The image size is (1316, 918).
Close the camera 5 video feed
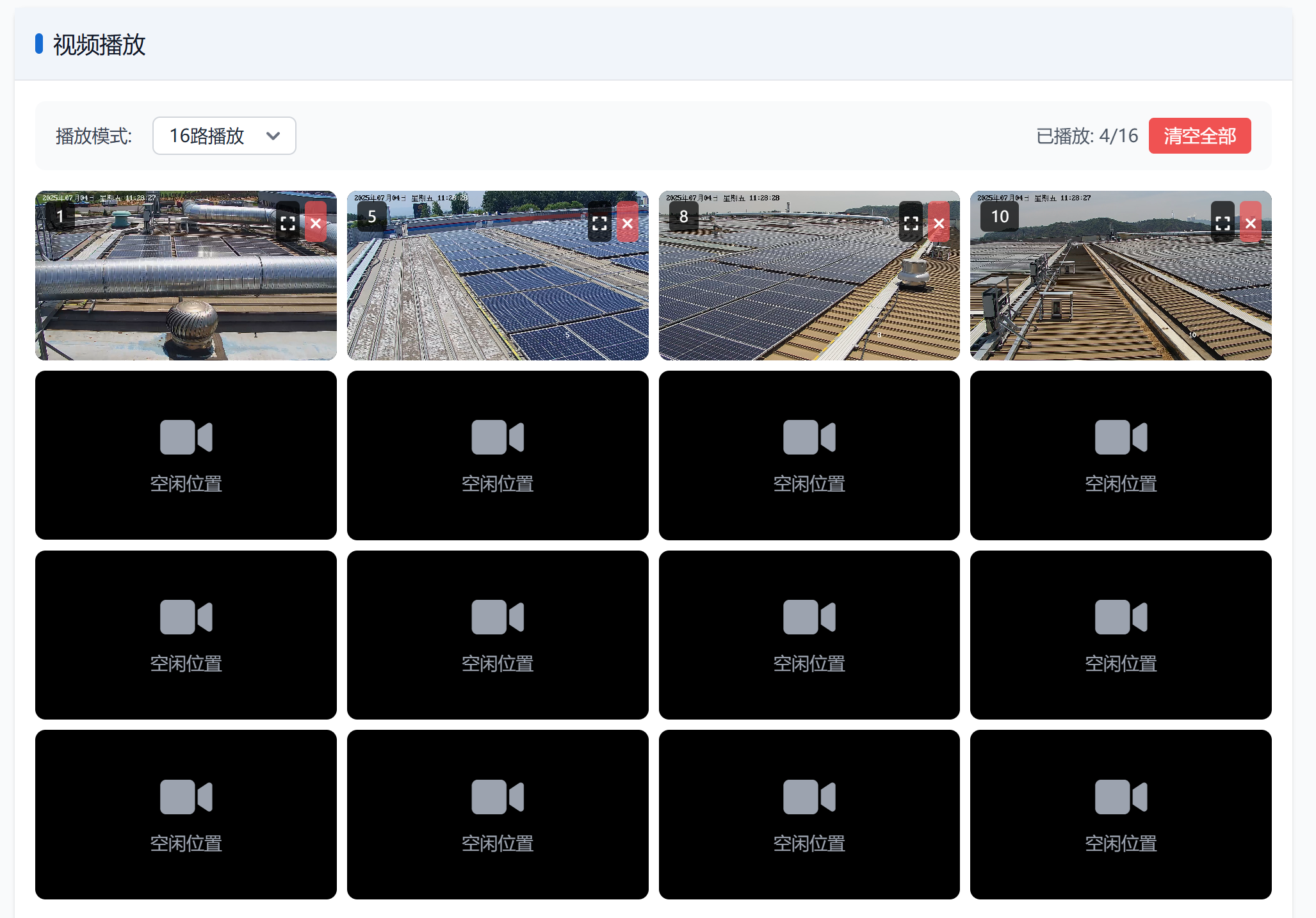click(x=628, y=222)
